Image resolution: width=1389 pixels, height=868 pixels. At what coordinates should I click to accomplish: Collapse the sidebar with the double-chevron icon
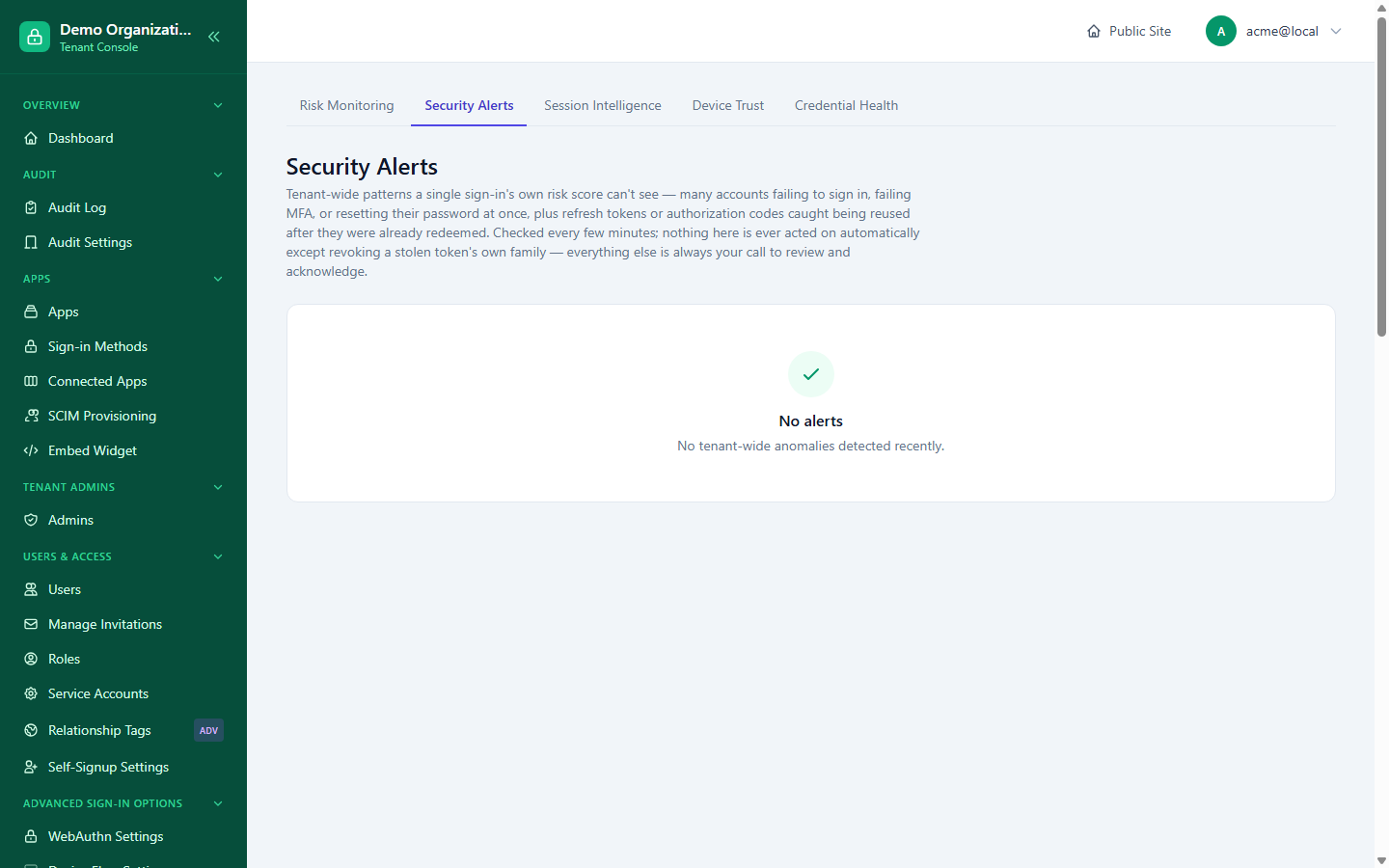coord(214,37)
